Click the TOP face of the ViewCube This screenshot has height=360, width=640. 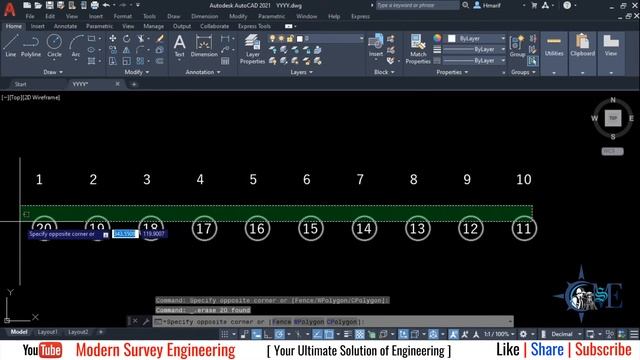coord(613,118)
